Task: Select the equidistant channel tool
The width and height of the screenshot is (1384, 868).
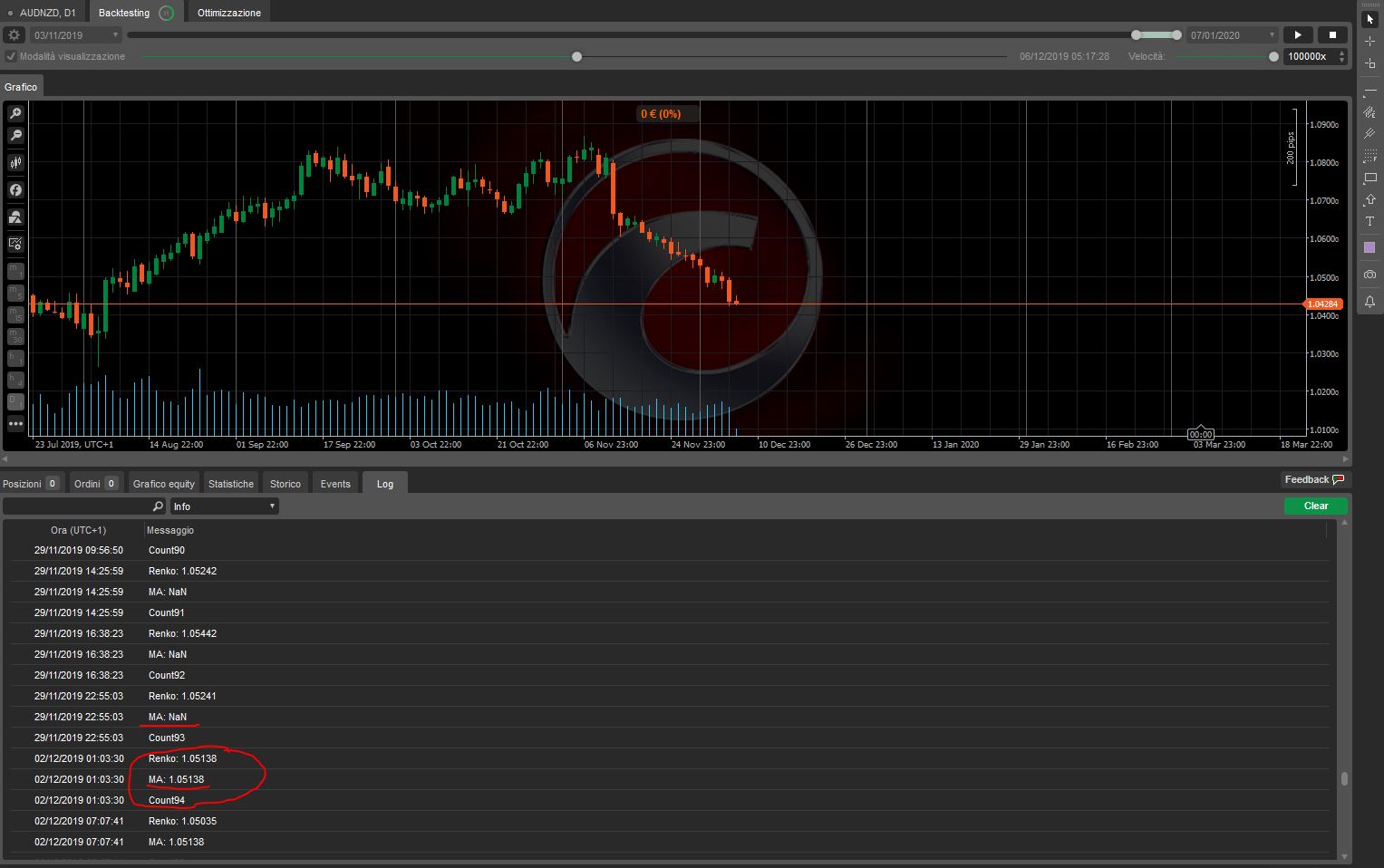Action: pos(1369,112)
